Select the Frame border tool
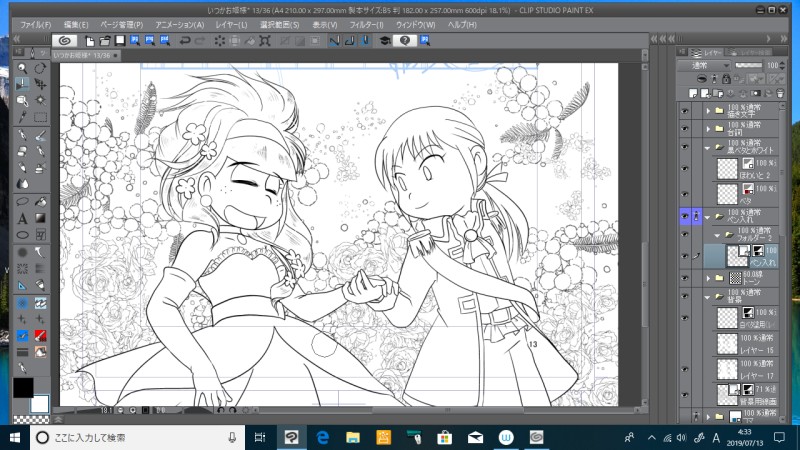This screenshot has width=800, height=450. pyautogui.click(x=40, y=235)
